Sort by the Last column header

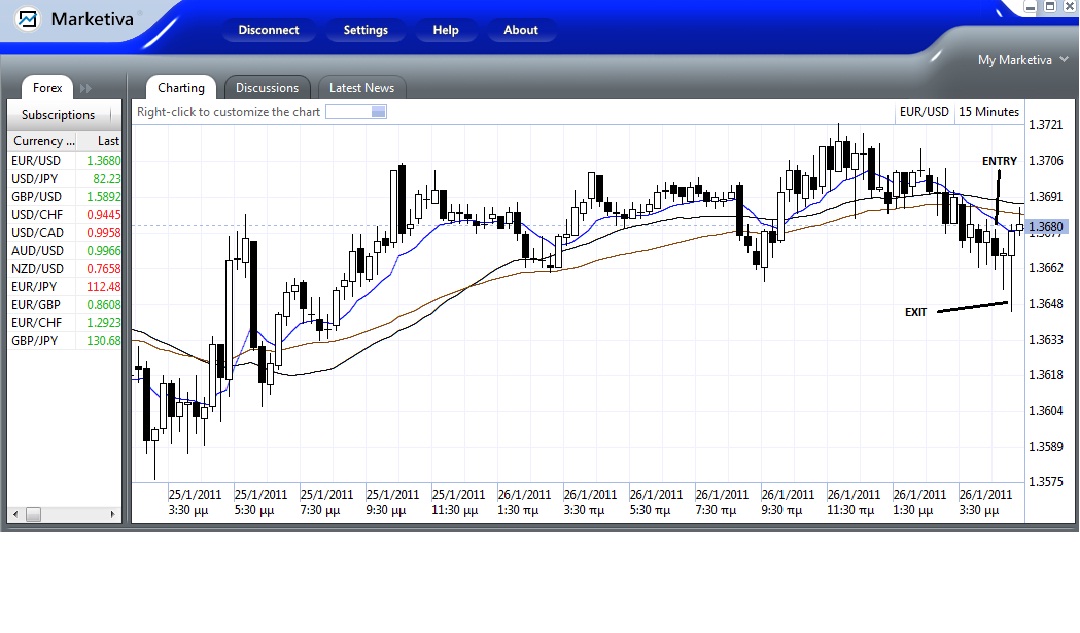click(x=99, y=141)
